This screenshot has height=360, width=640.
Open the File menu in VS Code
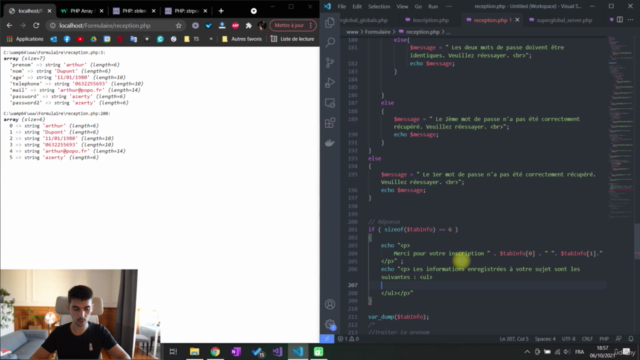(342, 7)
